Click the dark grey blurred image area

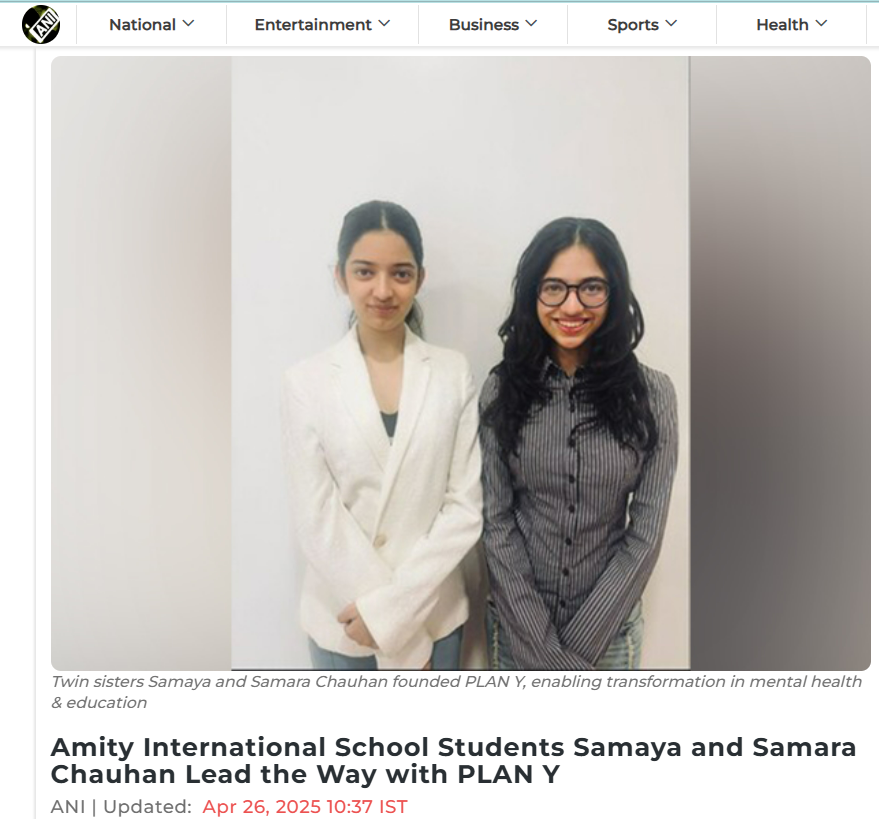pyautogui.click(x=780, y=363)
